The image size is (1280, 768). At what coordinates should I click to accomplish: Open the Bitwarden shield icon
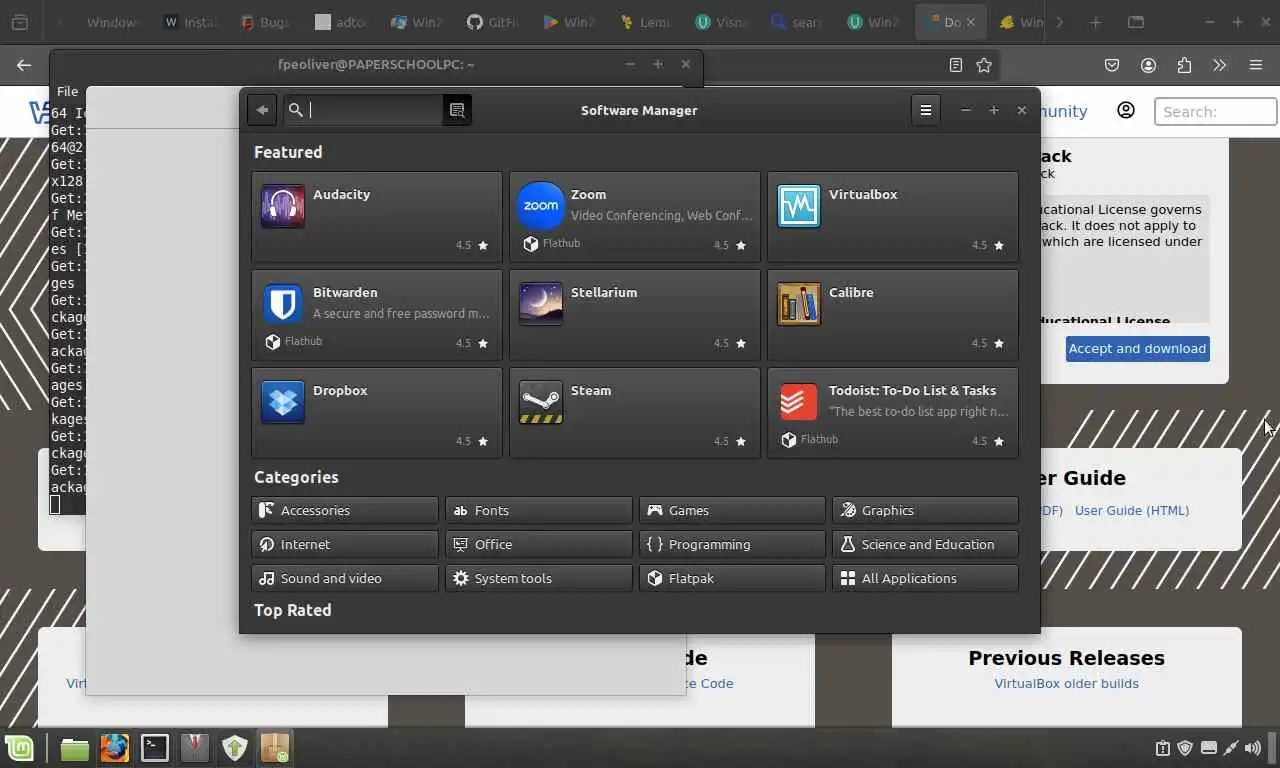pyautogui.click(x=283, y=304)
